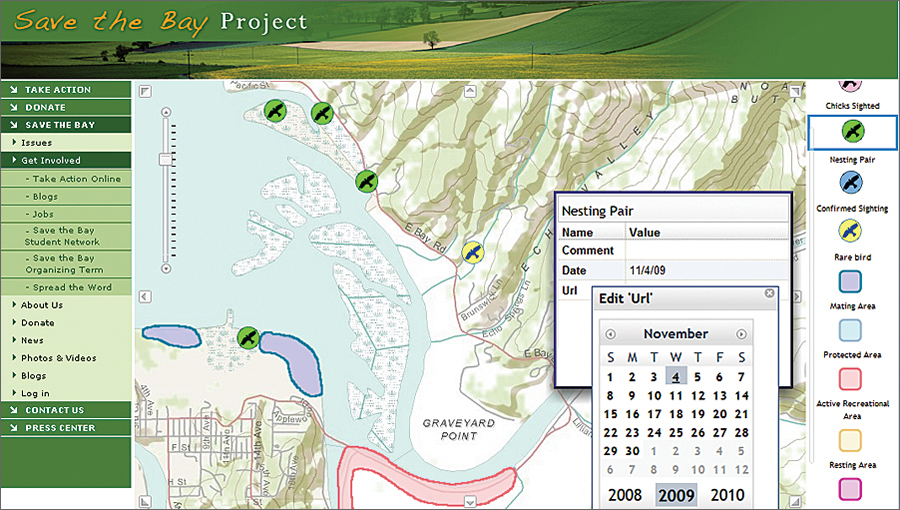Select November 4 in the calendar
Viewport: 900px width, 510px height.
pyautogui.click(x=676, y=377)
